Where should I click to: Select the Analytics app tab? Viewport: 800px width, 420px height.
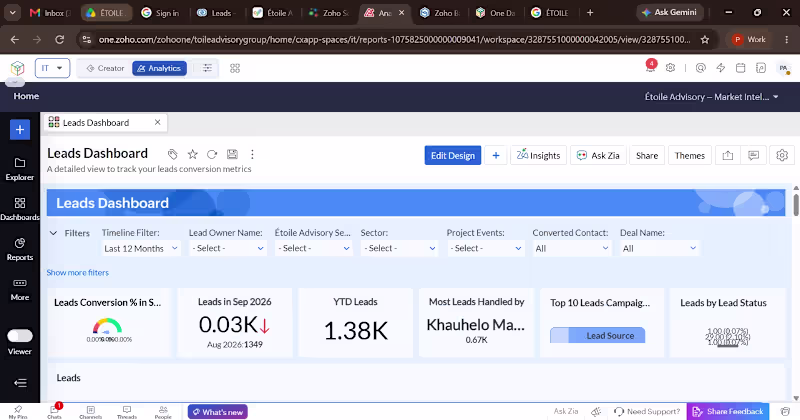pyautogui.click(x=159, y=68)
